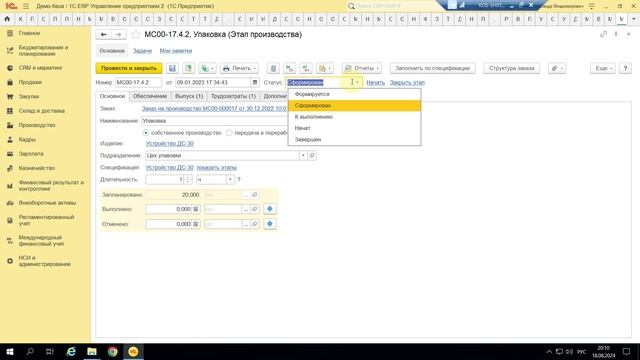Open Windows taskbar search

pyautogui.click(x=30, y=351)
